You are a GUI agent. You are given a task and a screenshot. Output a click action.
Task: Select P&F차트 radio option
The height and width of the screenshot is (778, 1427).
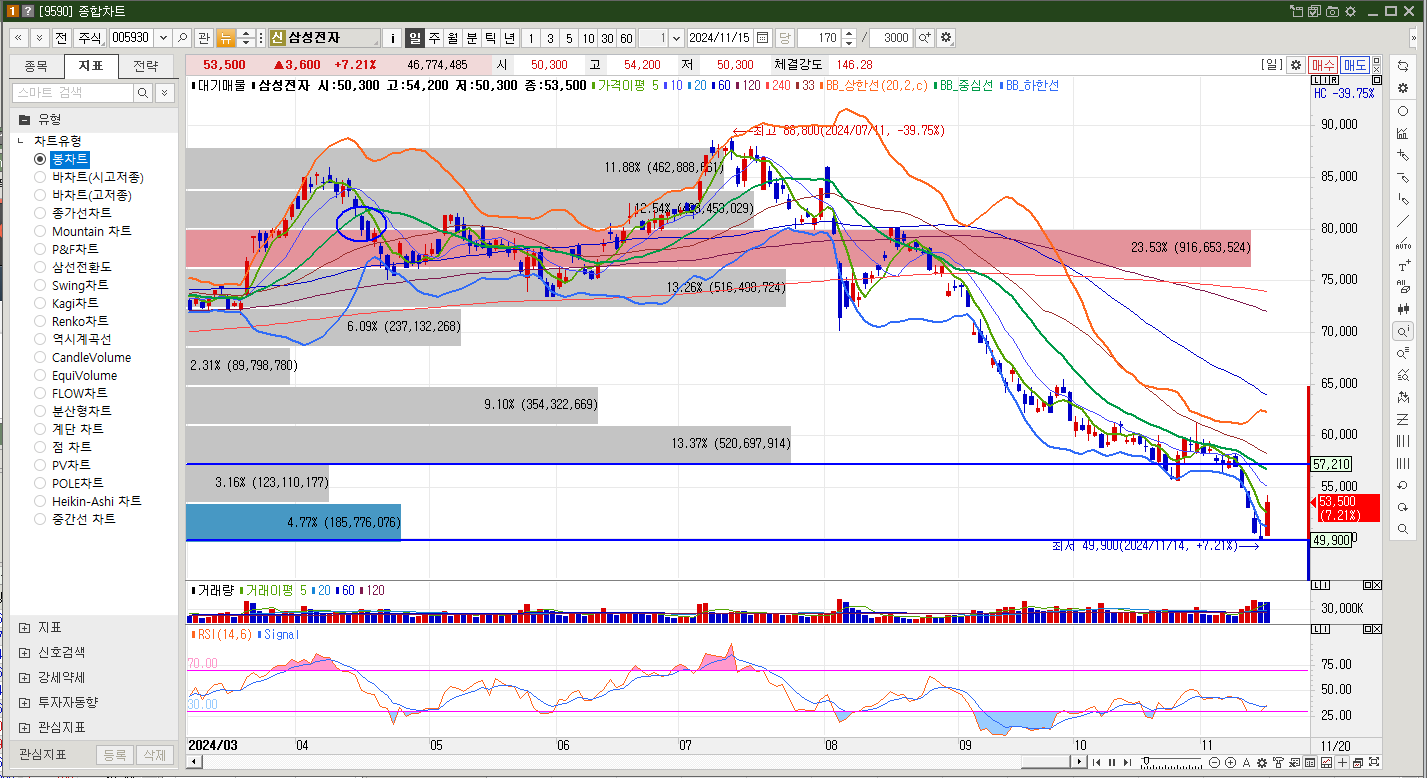pyautogui.click(x=40, y=249)
